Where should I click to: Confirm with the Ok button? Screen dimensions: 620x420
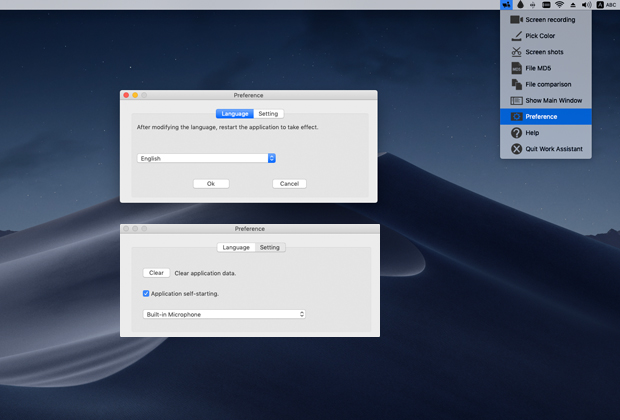coord(211,184)
